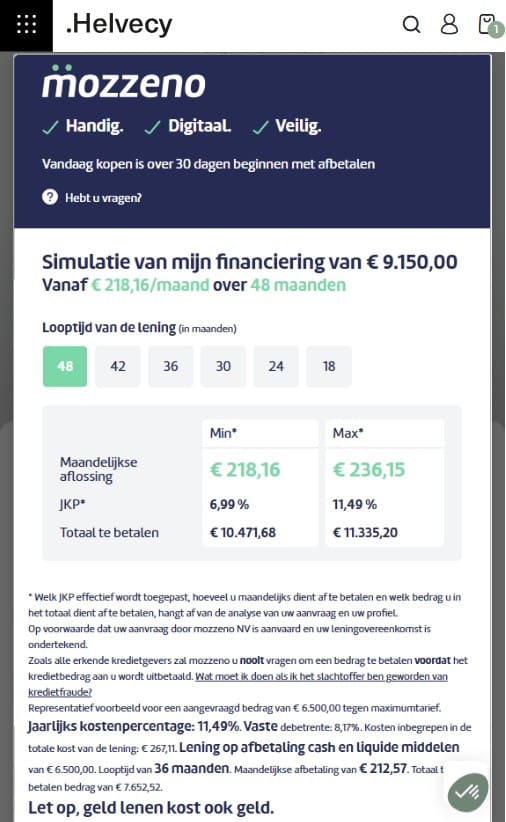Click the green checkmark chat badge
The image size is (506, 822).
[x=468, y=792]
